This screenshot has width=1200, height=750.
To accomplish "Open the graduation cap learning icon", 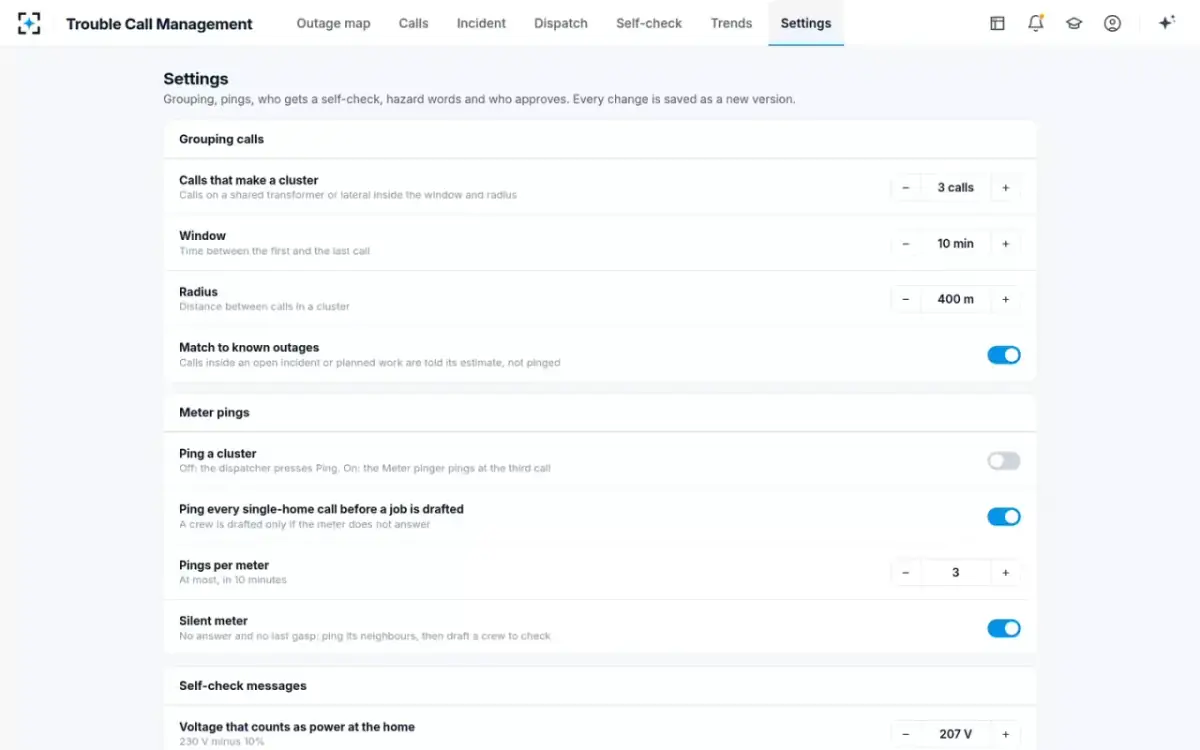I will tap(1074, 23).
